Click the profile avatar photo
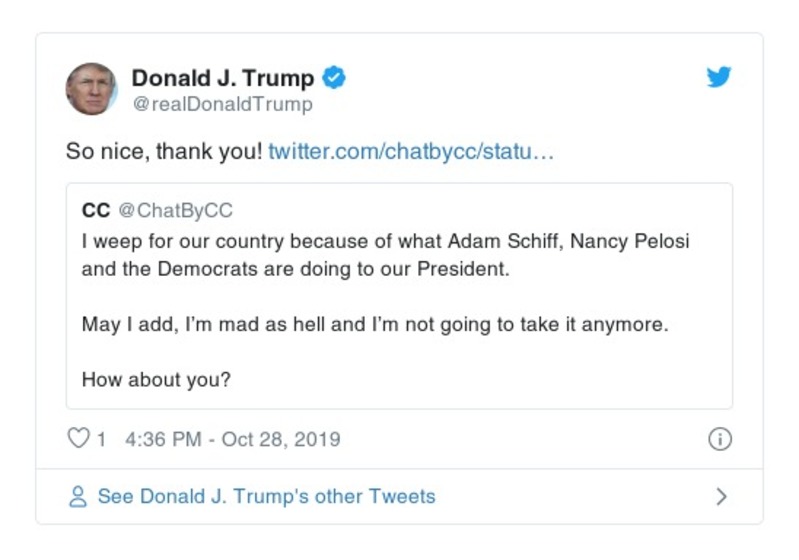This screenshot has height=560, width=799. point(91,89)
